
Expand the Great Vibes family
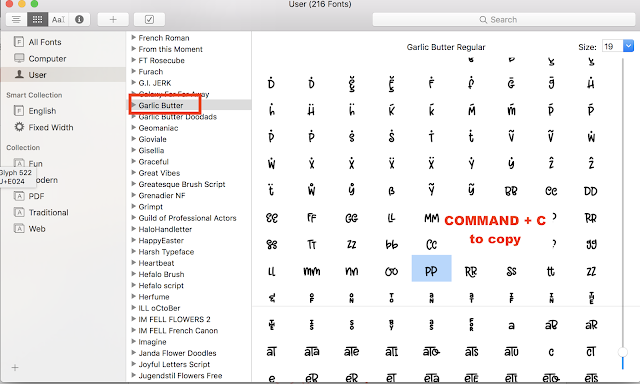click(133, 173)
